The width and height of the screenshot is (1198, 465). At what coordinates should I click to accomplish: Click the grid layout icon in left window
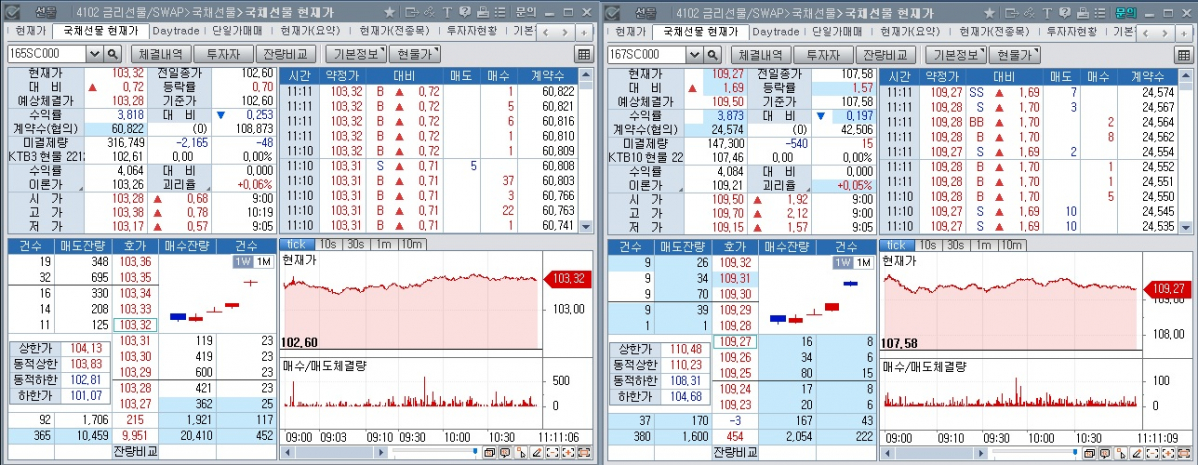pyautogui.click(x=583, y=54)
